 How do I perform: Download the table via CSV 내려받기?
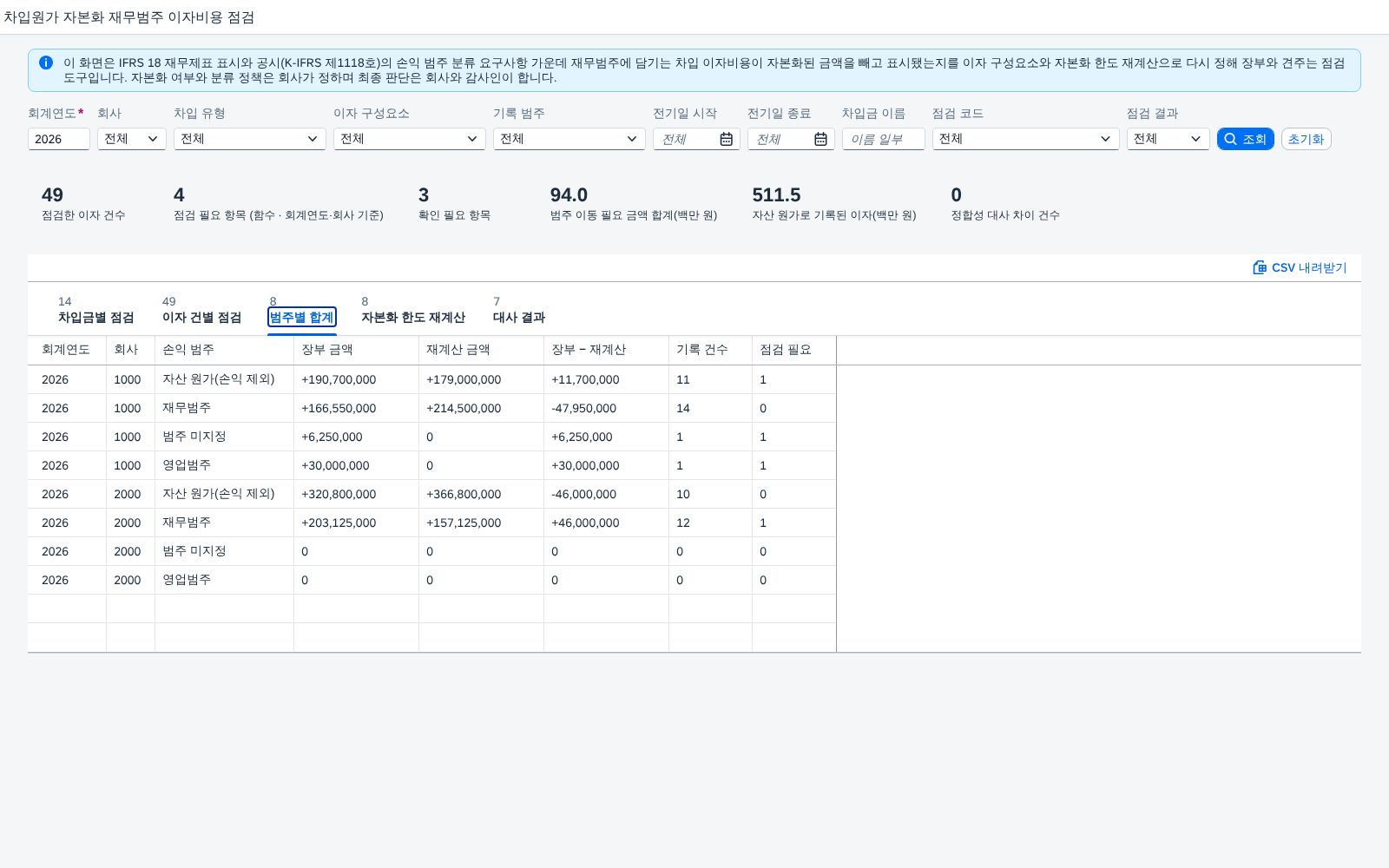pos(1300,267)
